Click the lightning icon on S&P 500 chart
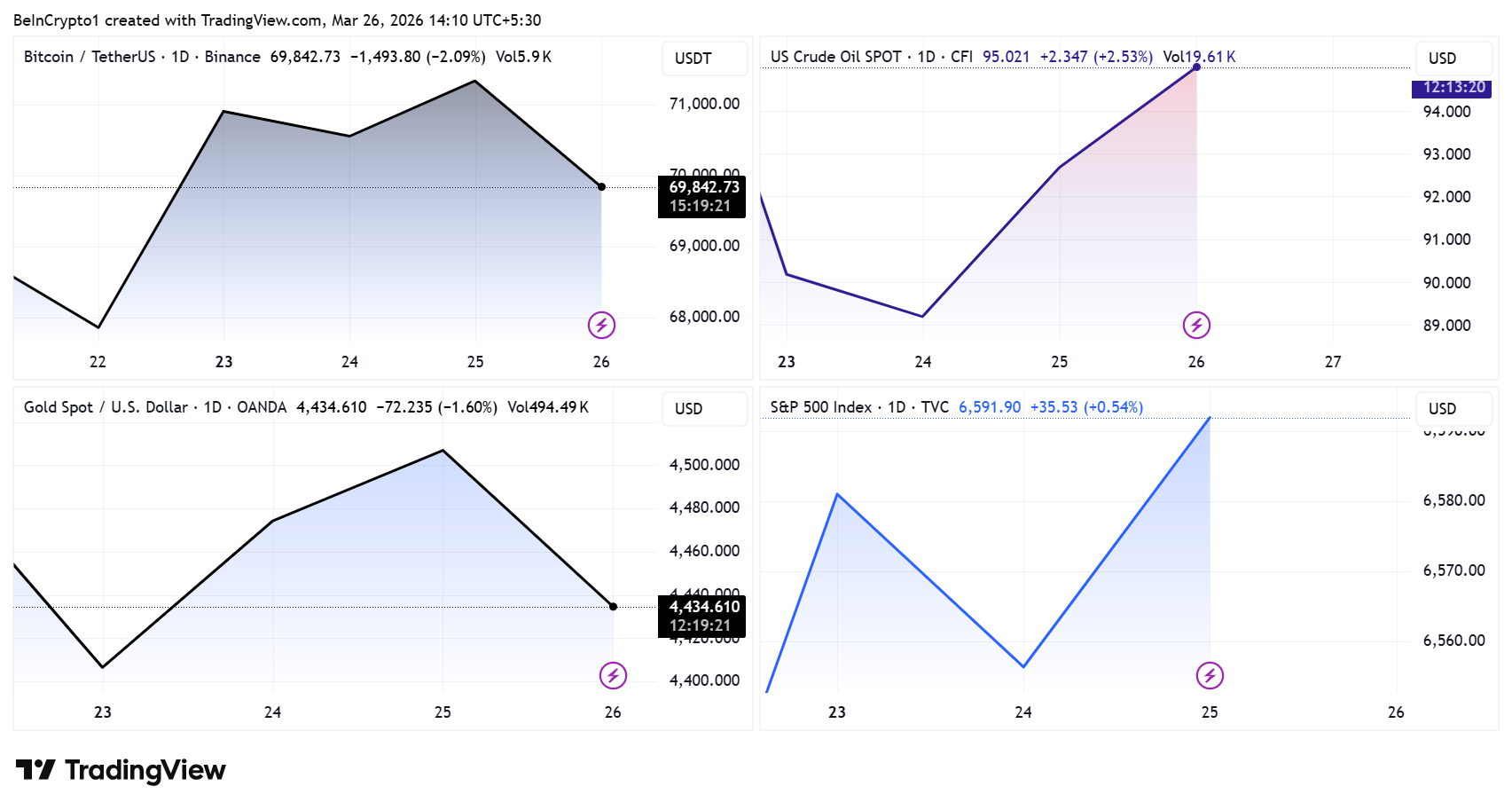 coord(1210,676)
